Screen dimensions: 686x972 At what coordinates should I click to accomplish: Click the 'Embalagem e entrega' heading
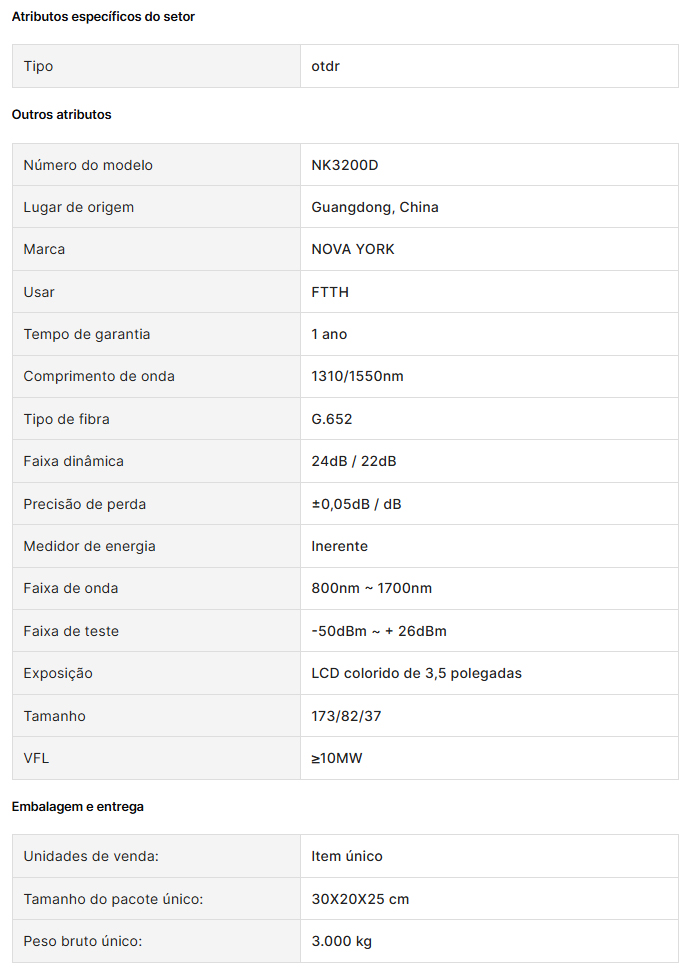[x=77, y=806]
